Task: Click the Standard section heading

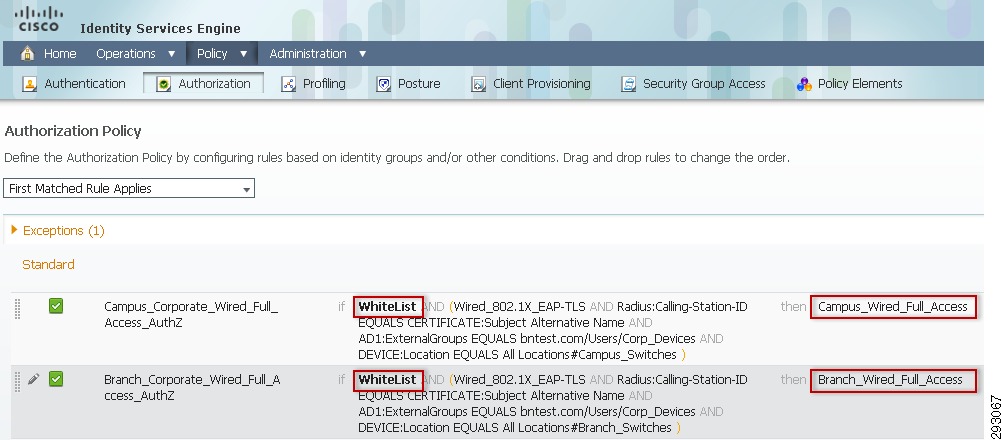Action: [49, 264]
